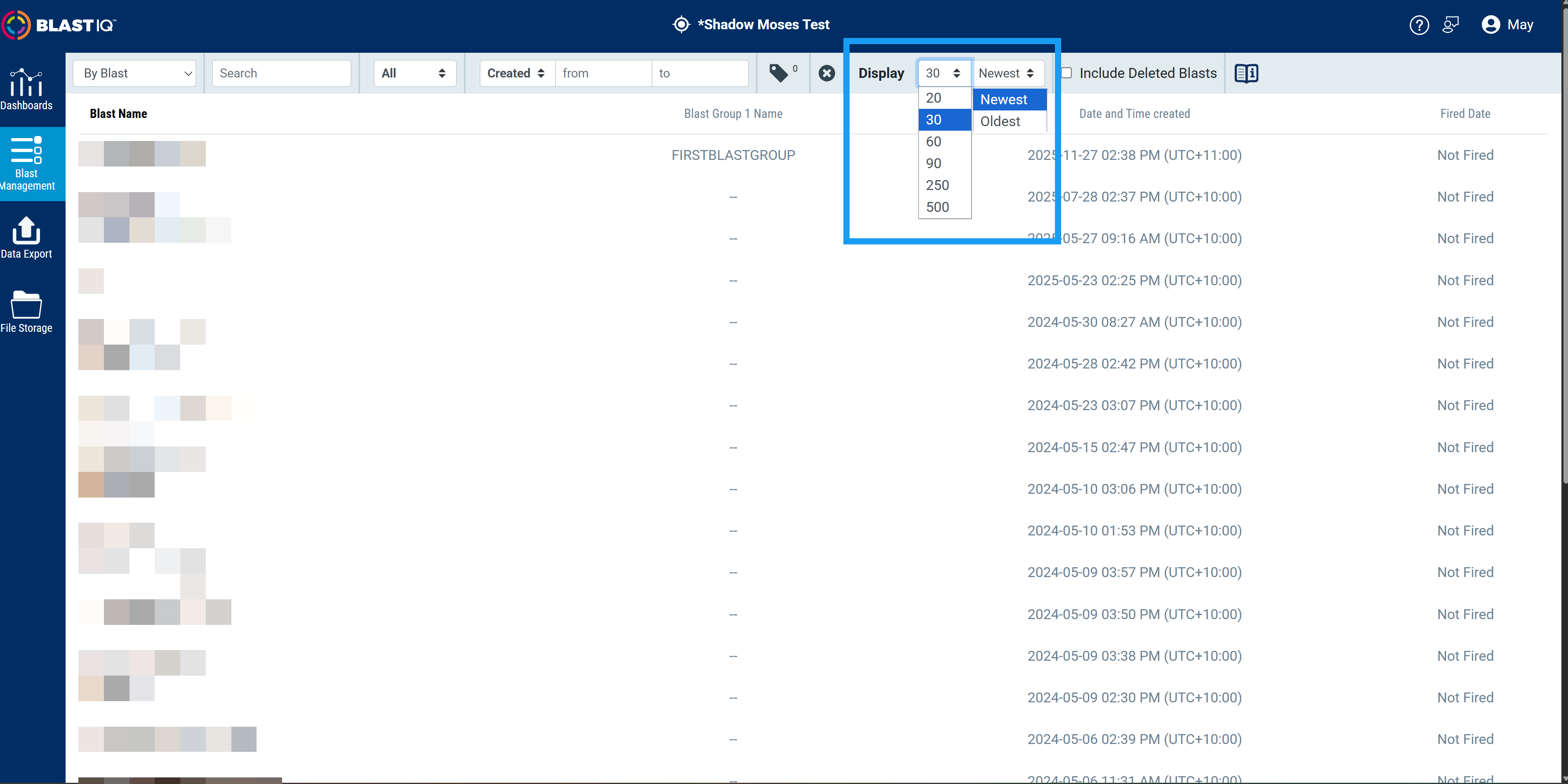Click the 2024-05-30 08:27 AM date cell

tap(1134, 322)
